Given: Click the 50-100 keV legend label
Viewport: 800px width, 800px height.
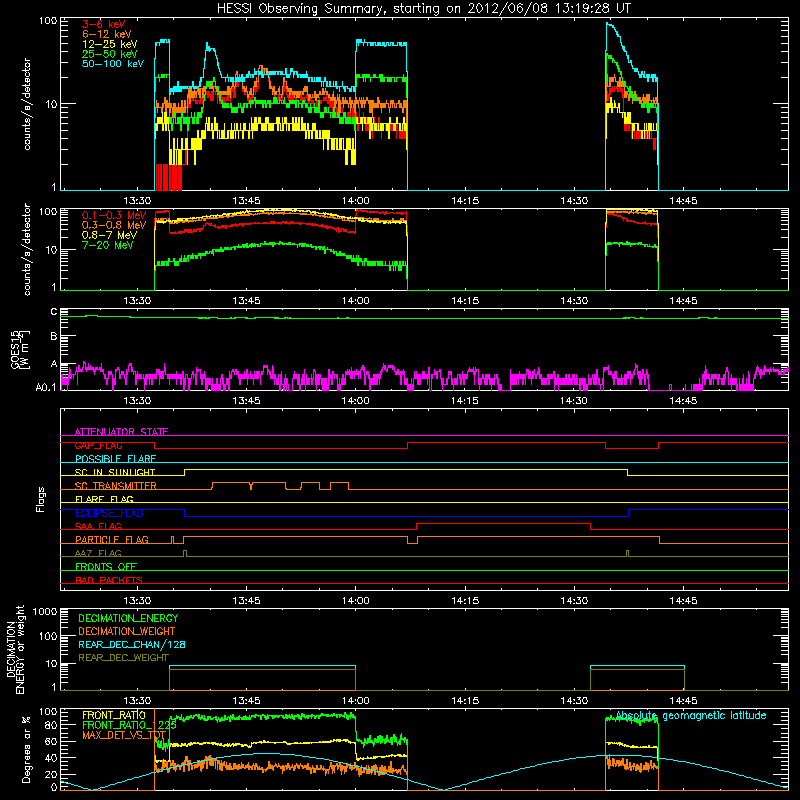Looking at the screenshot, I should (x=113, y=64).
